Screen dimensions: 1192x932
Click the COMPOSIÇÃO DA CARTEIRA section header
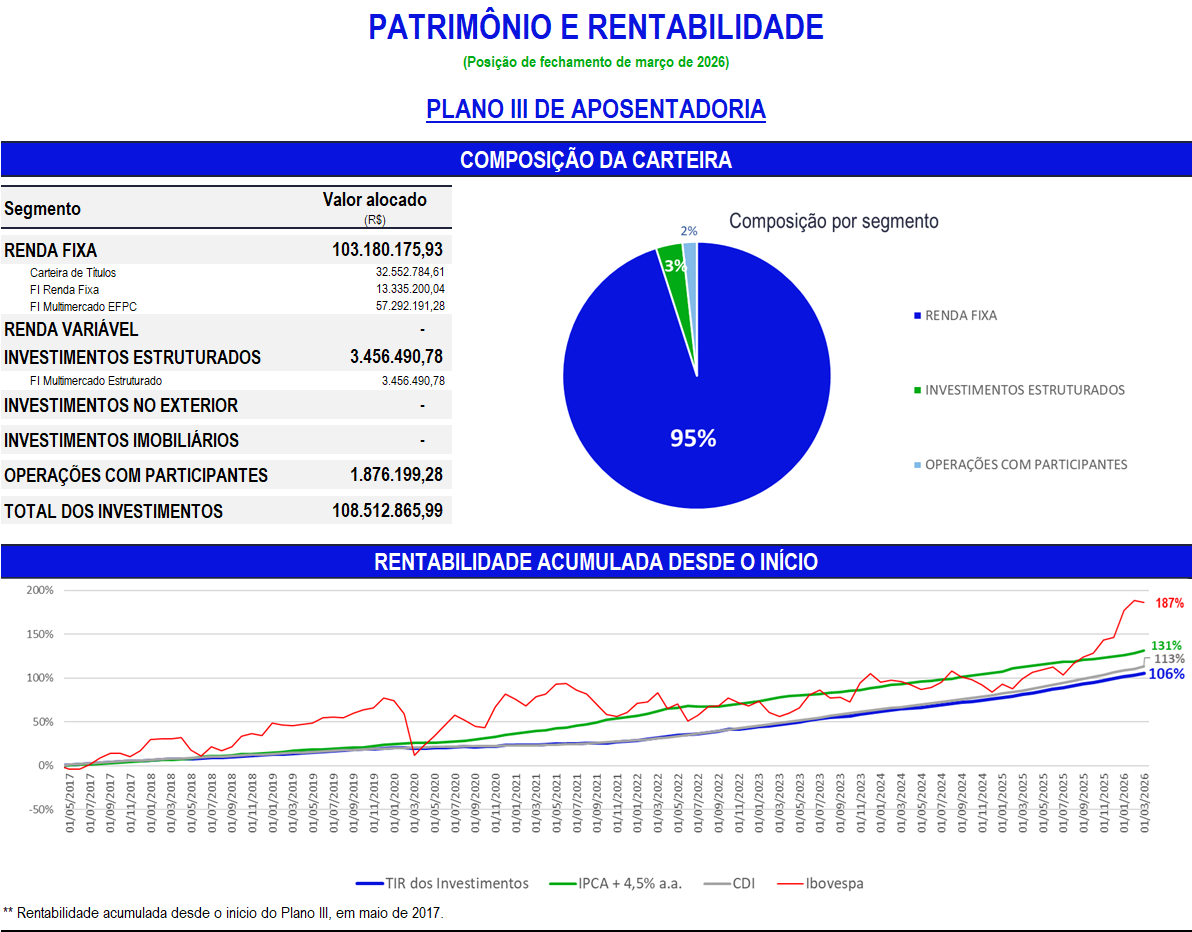coord(595,160)
